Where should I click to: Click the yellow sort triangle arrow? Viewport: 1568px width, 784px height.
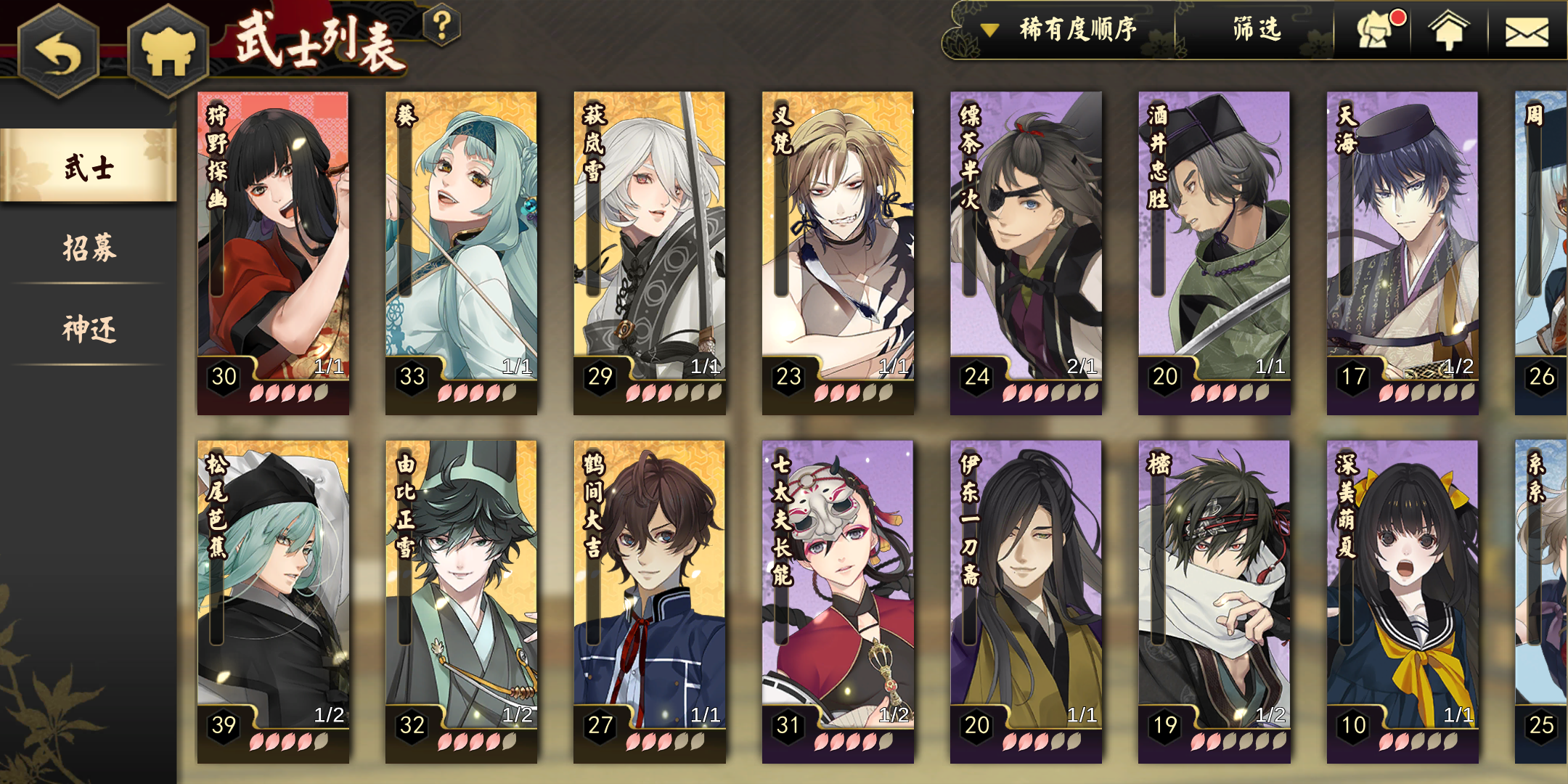point(989,30)
